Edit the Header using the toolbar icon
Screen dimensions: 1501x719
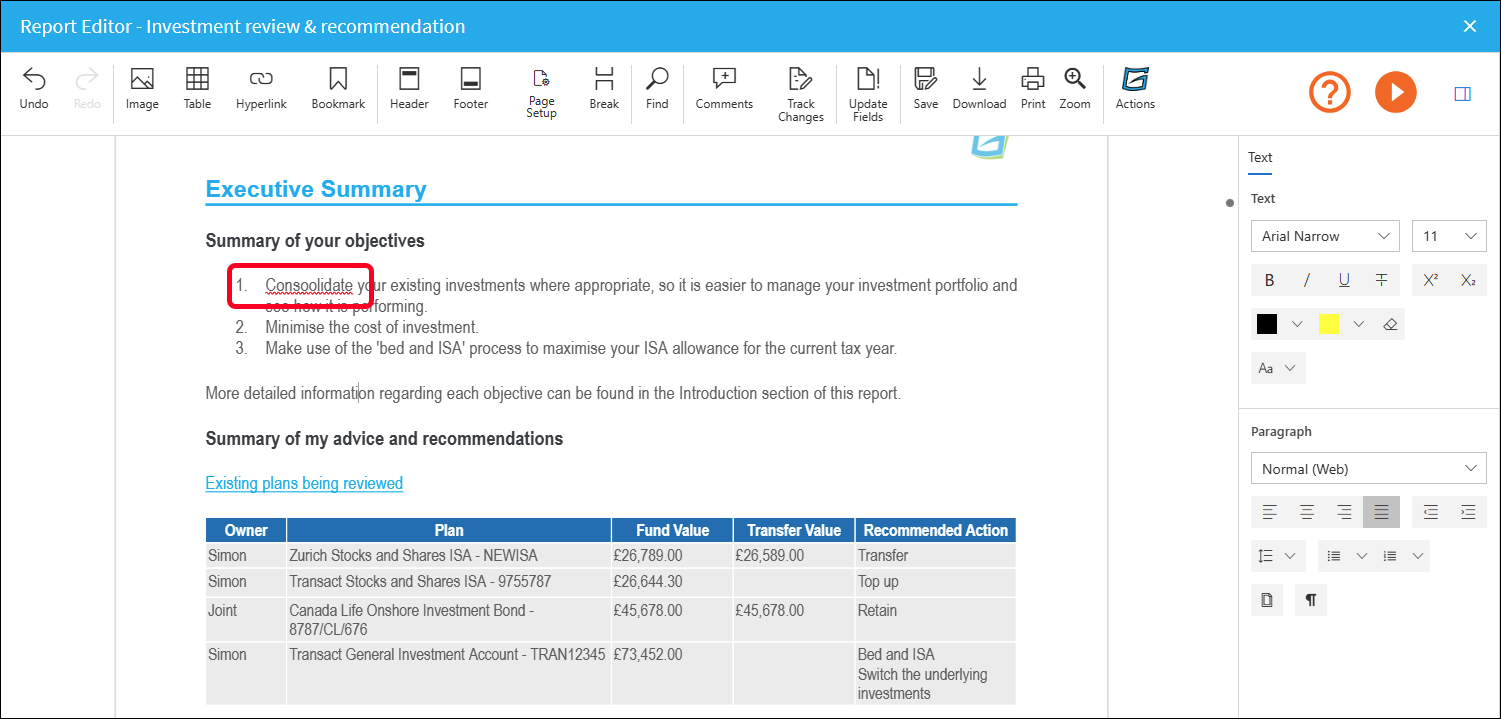pyautogui.click(x=409, y=89)
